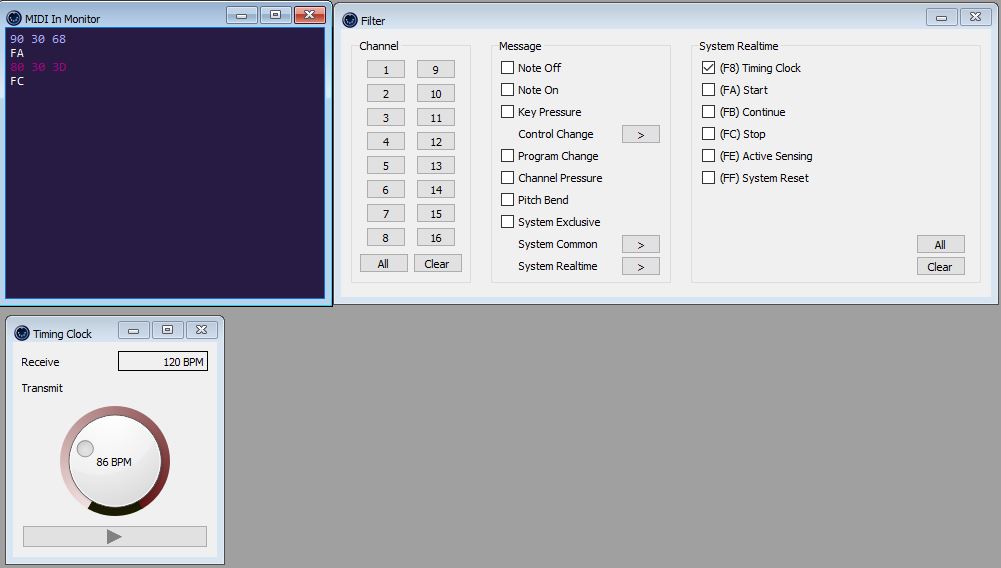Expand System Realtime options with arrow
Viewport: 1001px width, 568px height.
tap(641, 267)
